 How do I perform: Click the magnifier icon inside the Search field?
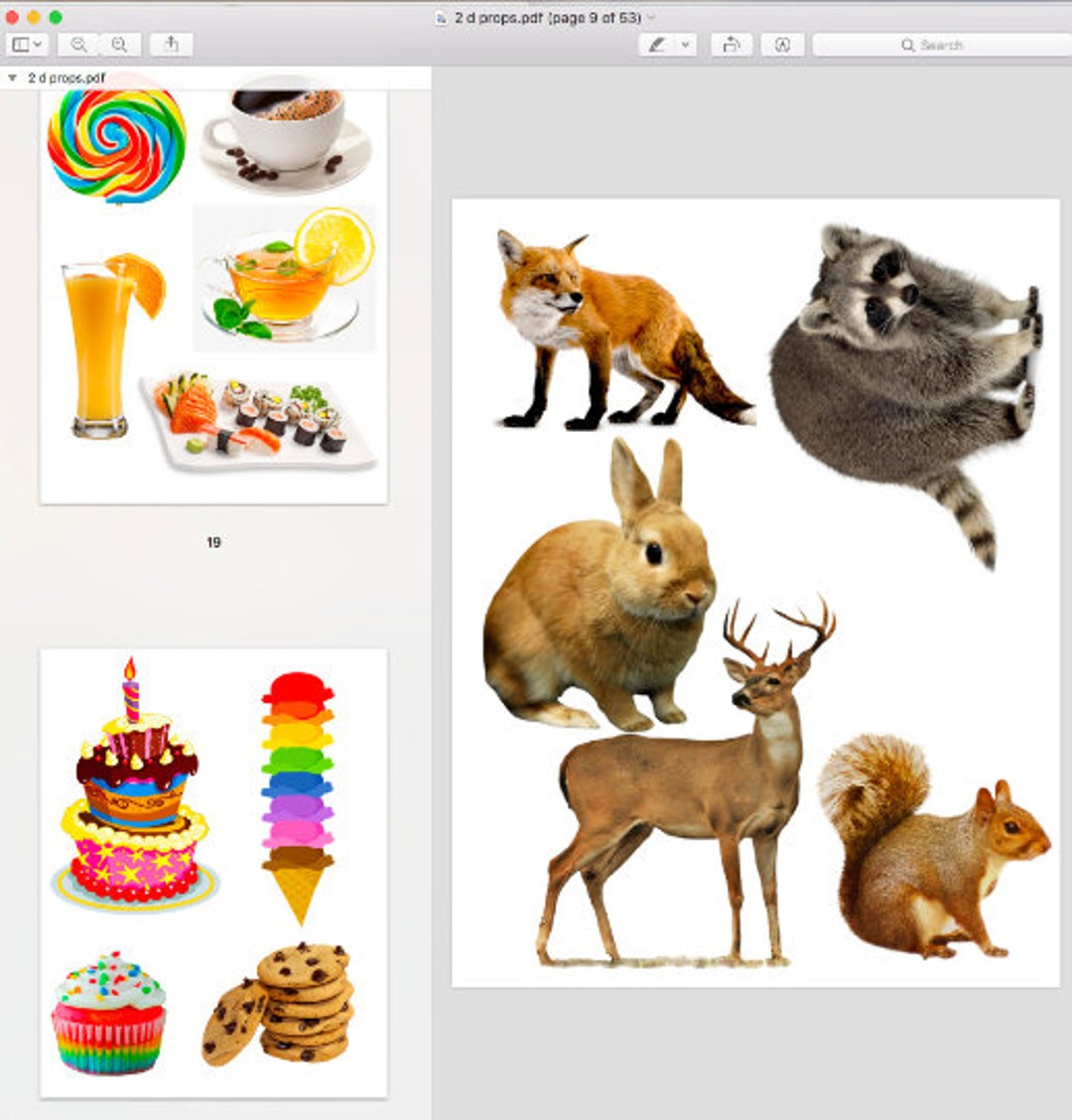click(907, 46)
